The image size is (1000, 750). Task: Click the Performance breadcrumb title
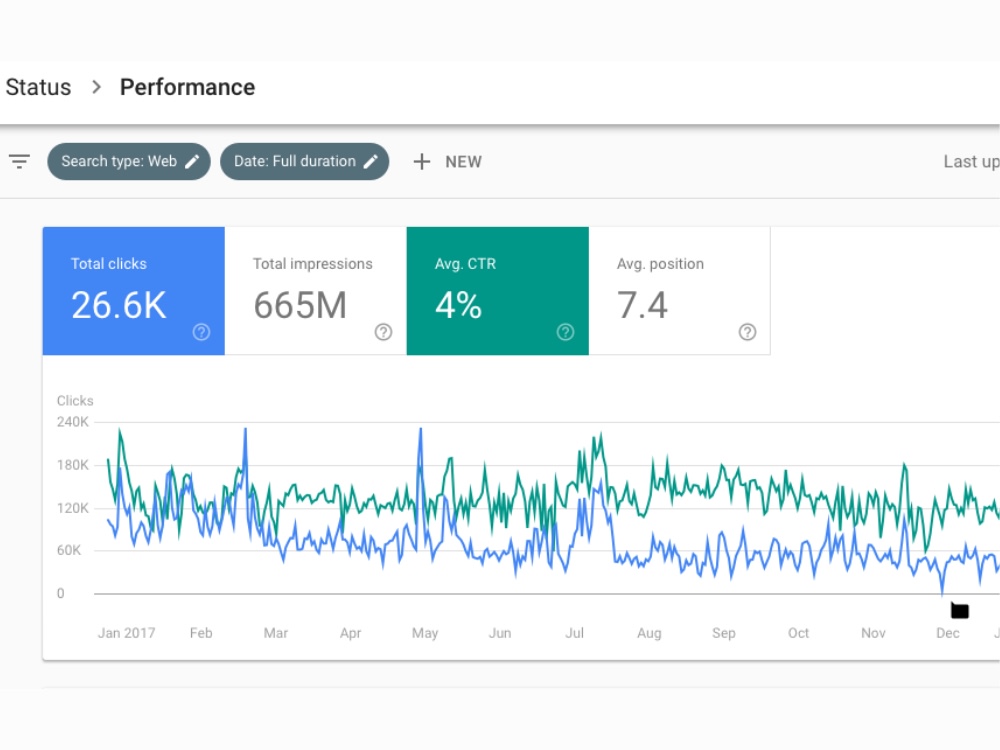pyautogui.click(x=188, y=87)
